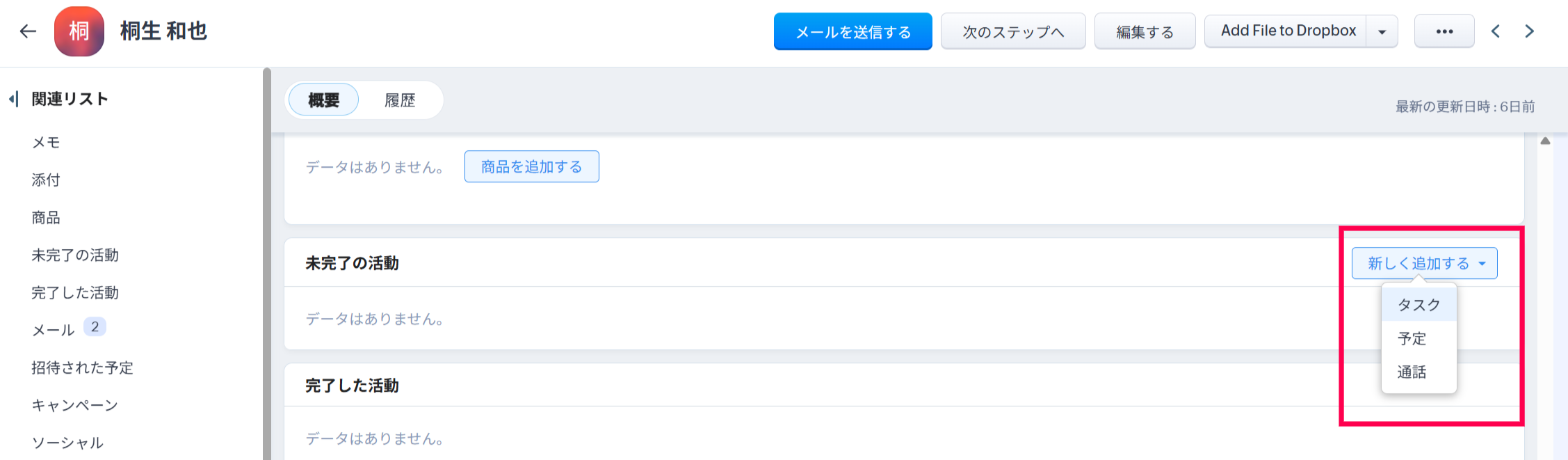Image resolution: width=1568 pixels, height=460 pixels.
Task: Click the scrollbar up arrow
Action: coord(1545,141)
